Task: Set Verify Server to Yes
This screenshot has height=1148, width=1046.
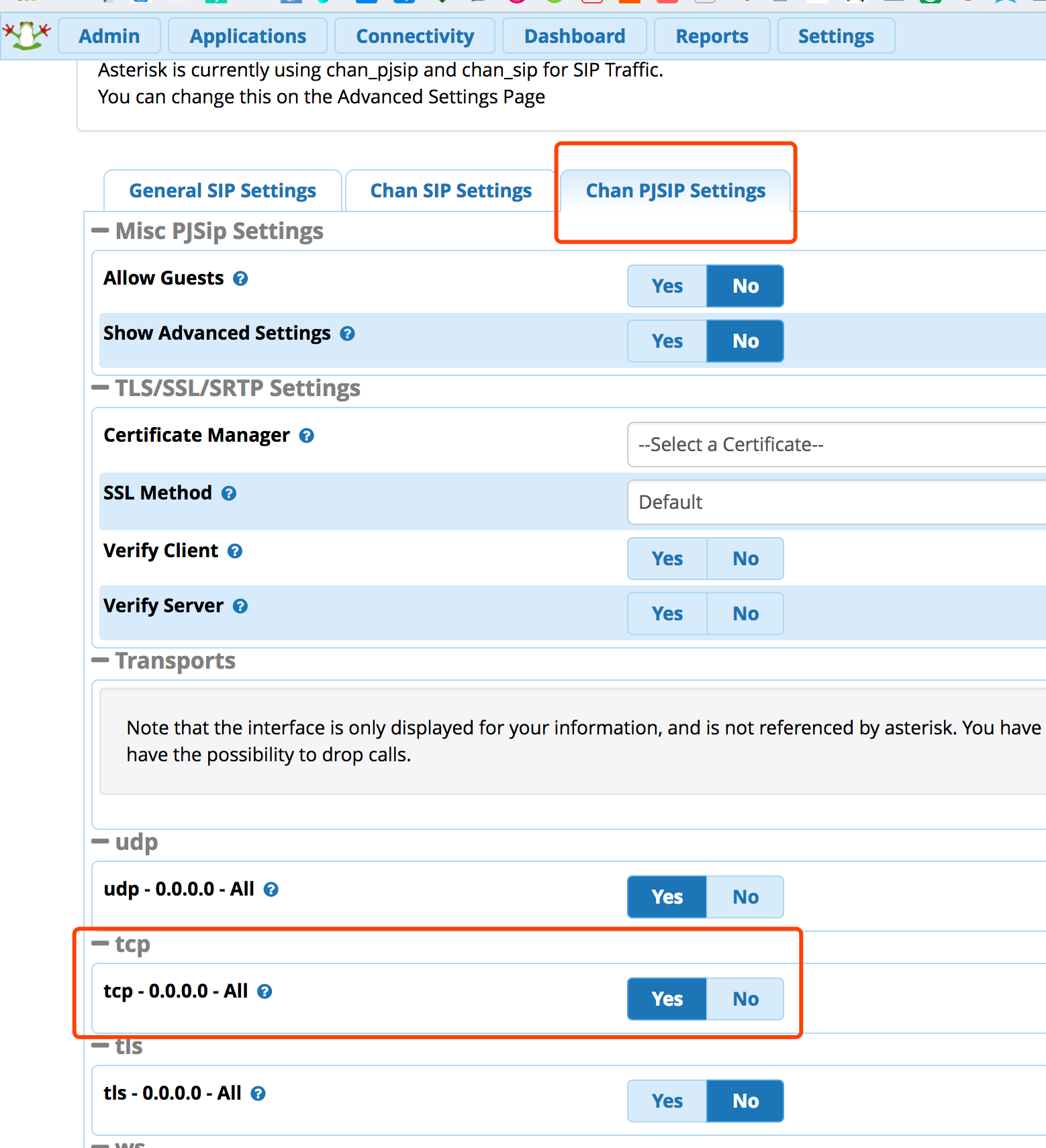Action: 667,614
